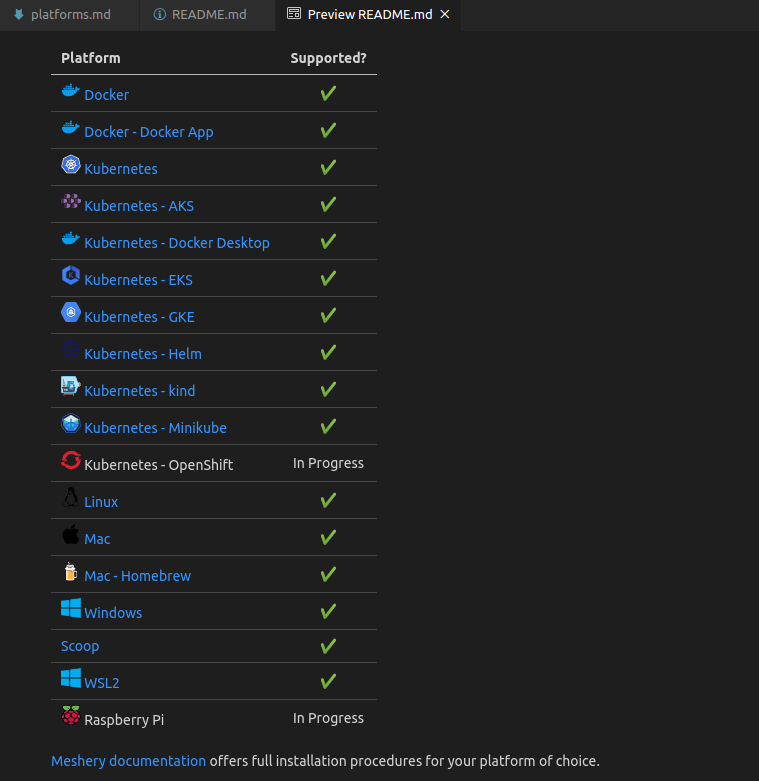
Task: Open the Kubernetes - Docker Desktop link
Action: (177, 243)
